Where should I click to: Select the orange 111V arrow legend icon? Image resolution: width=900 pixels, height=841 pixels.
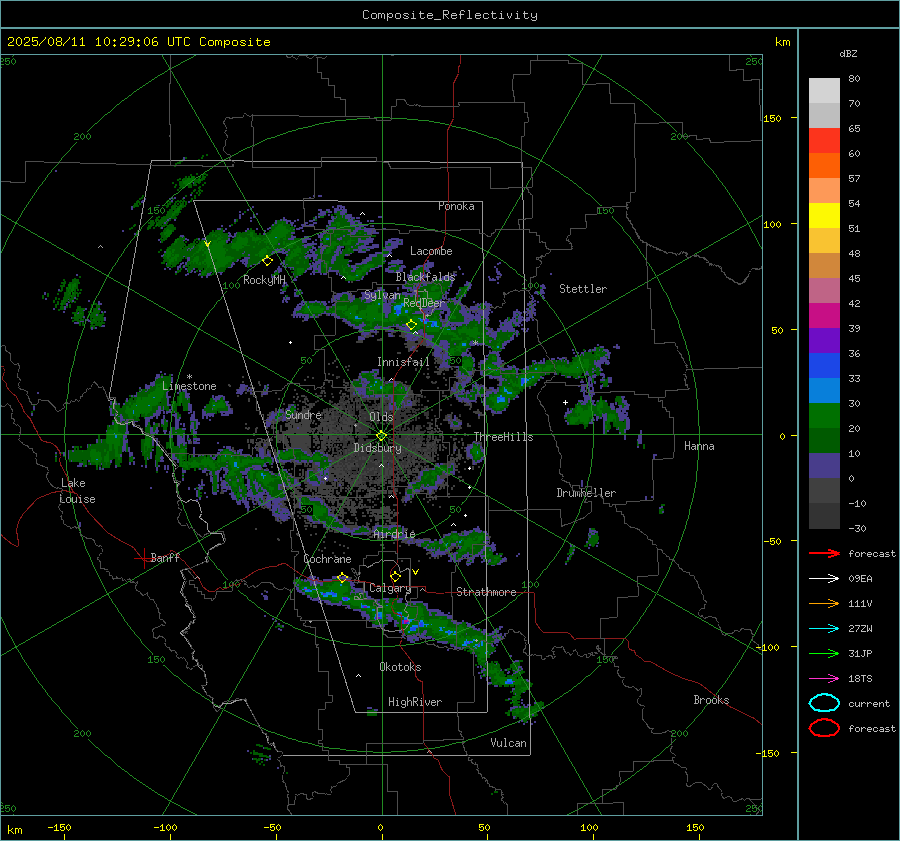824,603
